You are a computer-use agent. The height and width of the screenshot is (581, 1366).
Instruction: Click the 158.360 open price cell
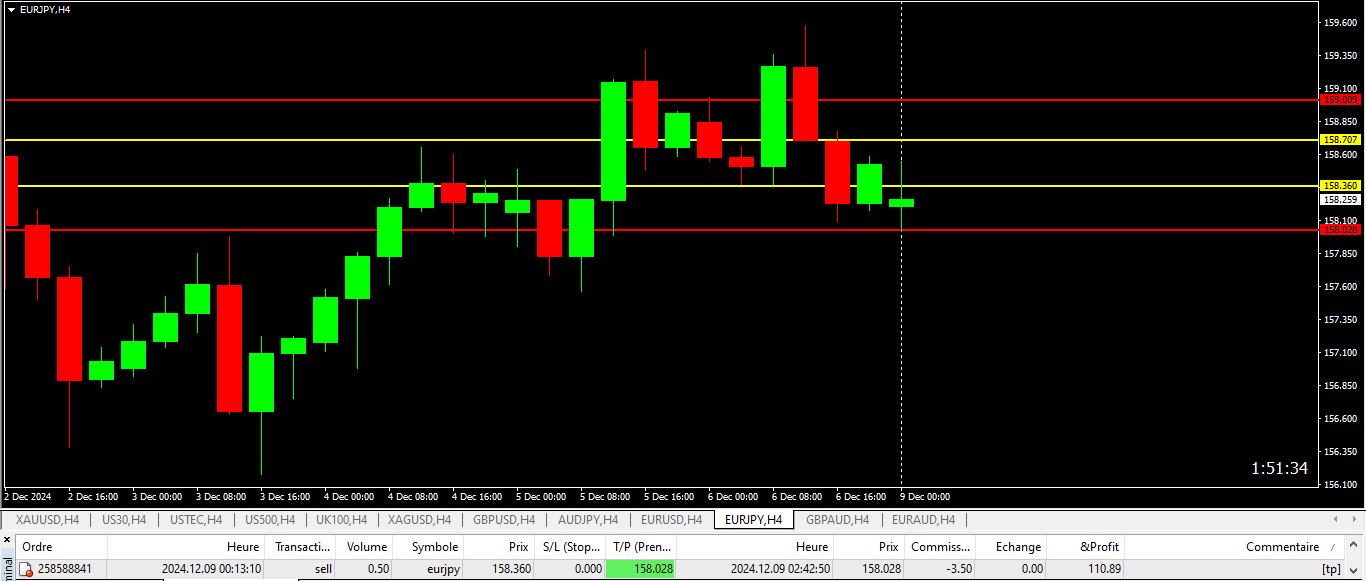coord(510,569)
